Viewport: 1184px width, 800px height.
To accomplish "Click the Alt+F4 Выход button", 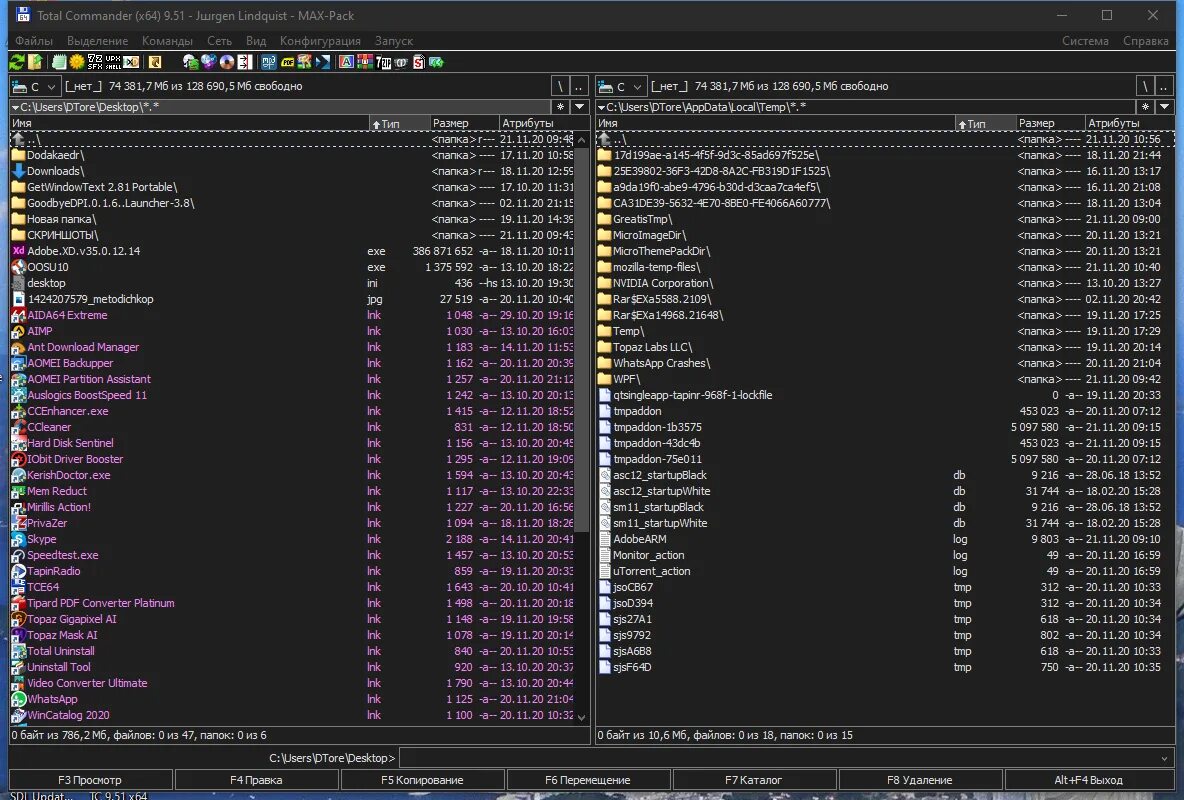I will pos(1088,780).
